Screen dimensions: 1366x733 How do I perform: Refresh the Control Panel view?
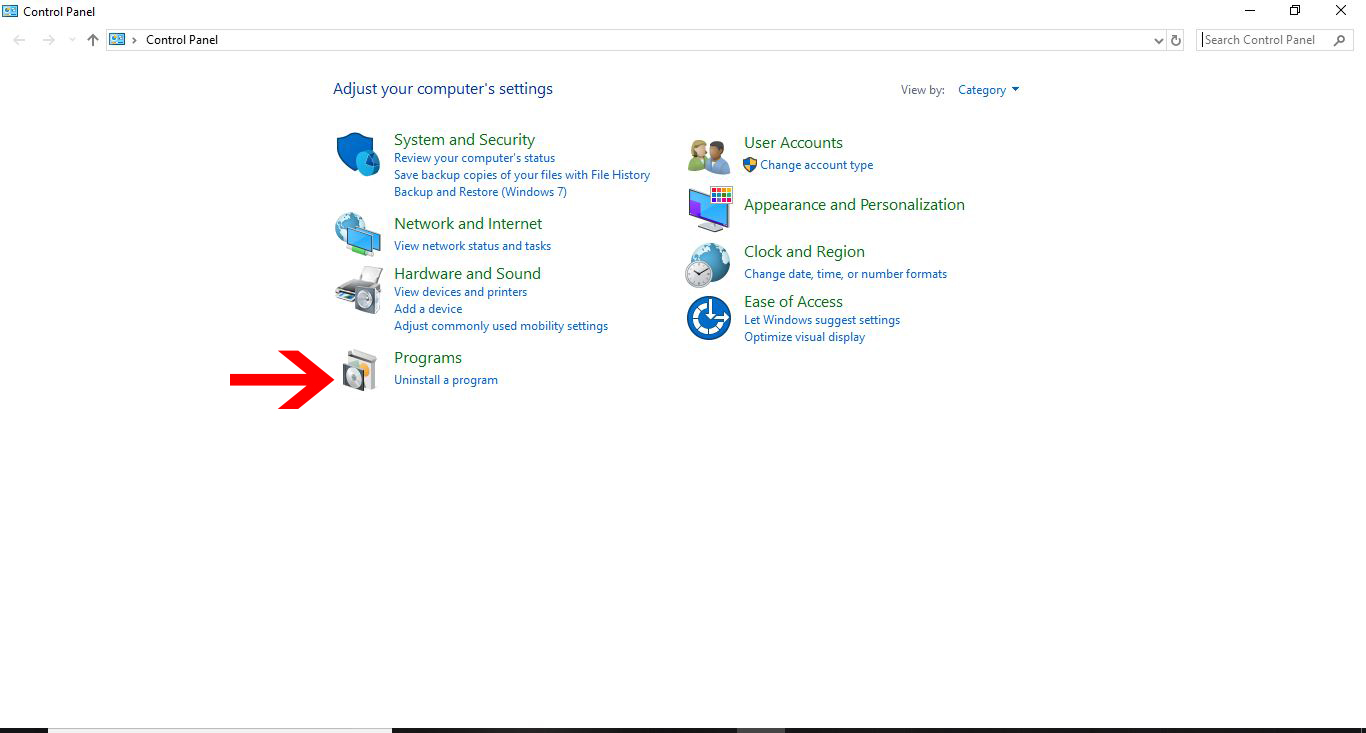(1176, 40)
